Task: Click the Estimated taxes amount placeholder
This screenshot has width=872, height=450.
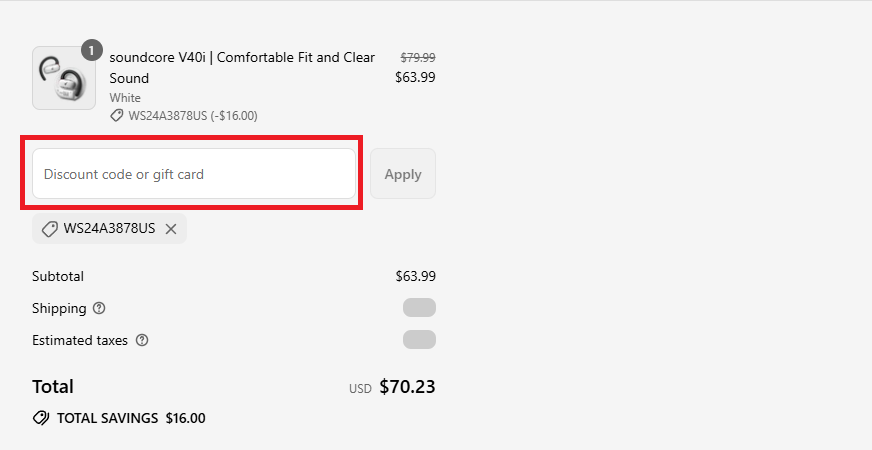Action: [419, 340]
